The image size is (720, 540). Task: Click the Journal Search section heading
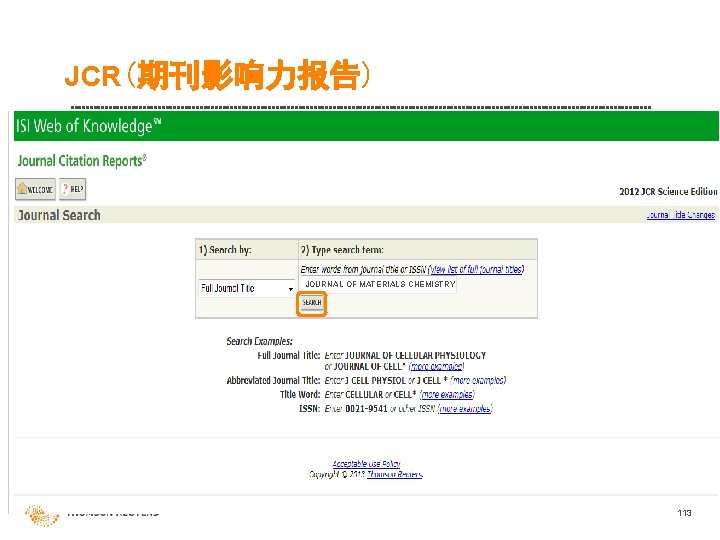pyautogui.click(x=59, y=215)
